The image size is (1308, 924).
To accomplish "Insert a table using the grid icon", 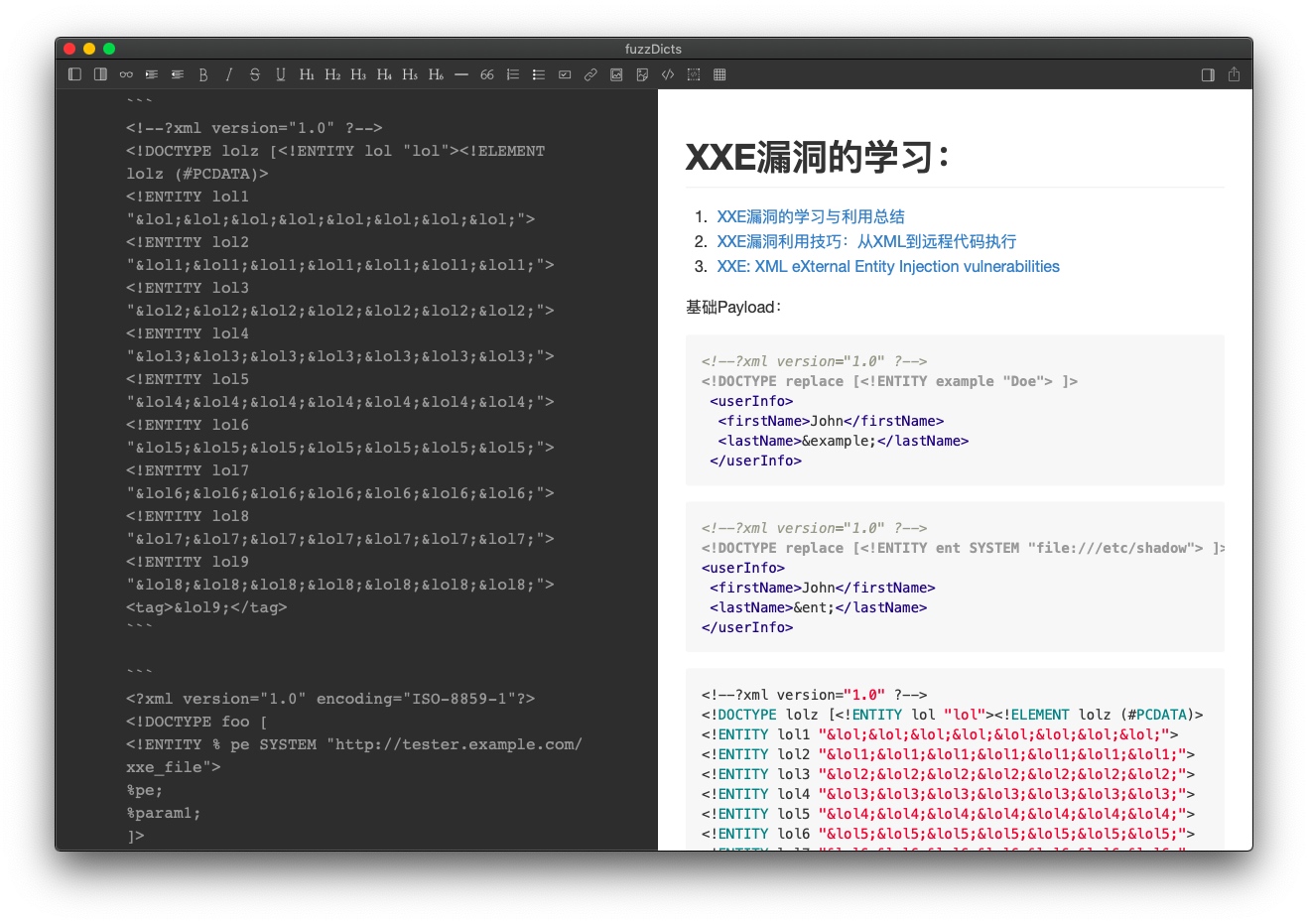I will pyautogui.click(x=719, y=74).
